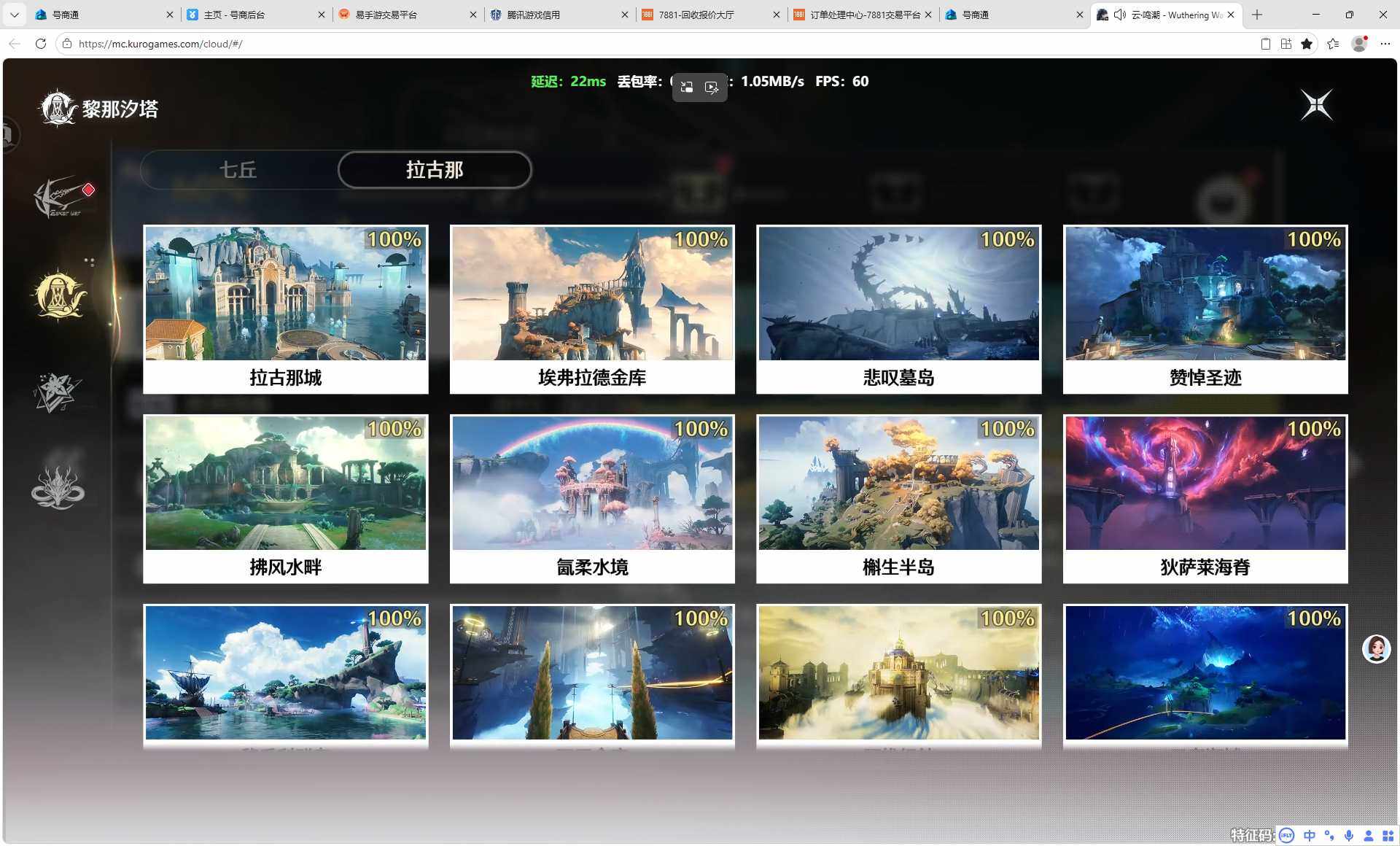Open the lotus-shaped region icon in sidebar
This screenshot has height=846, width=1400.
tap(58, 486)
